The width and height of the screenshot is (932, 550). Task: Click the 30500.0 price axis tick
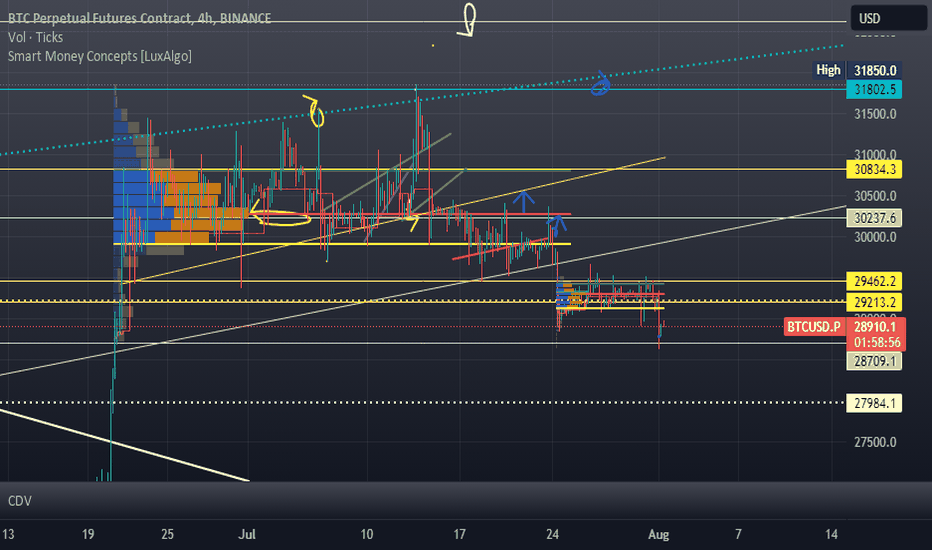[875, 196]
